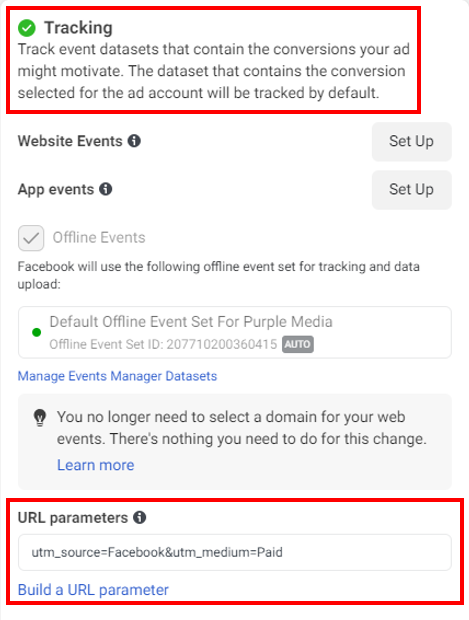The width and height of the screenshot is (469, 620).
Task: Toggle the Offline Events checkbox
Action: [31, 238]
